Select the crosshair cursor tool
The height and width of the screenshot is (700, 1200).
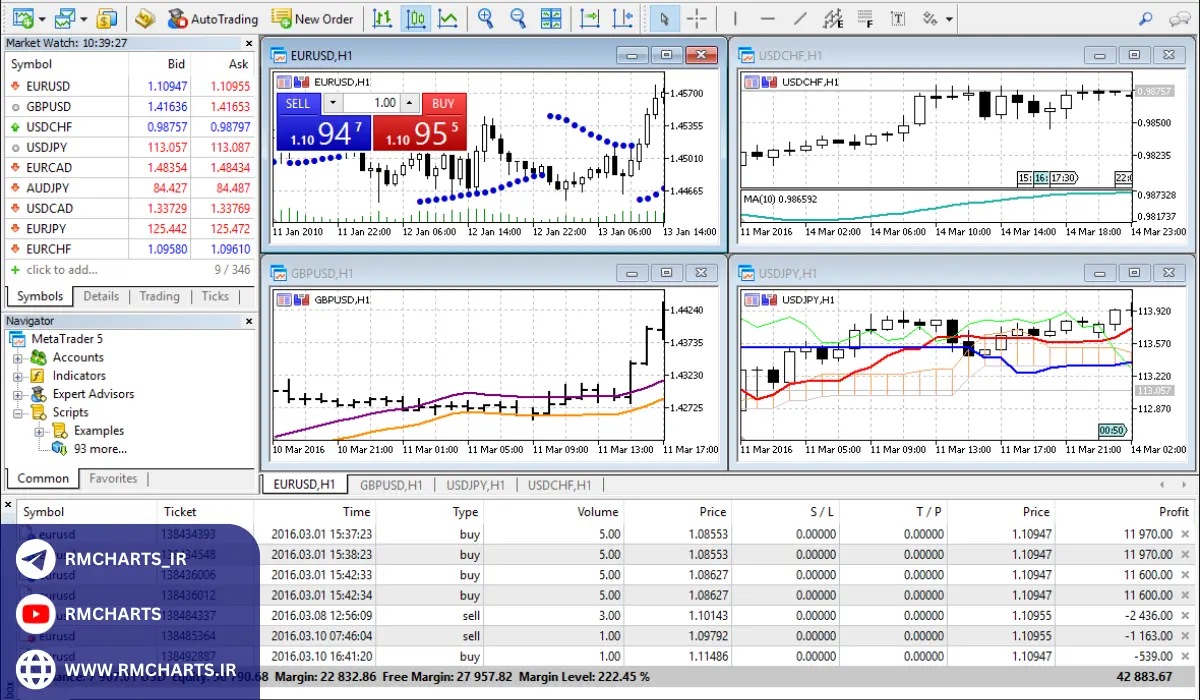point(697,18)
